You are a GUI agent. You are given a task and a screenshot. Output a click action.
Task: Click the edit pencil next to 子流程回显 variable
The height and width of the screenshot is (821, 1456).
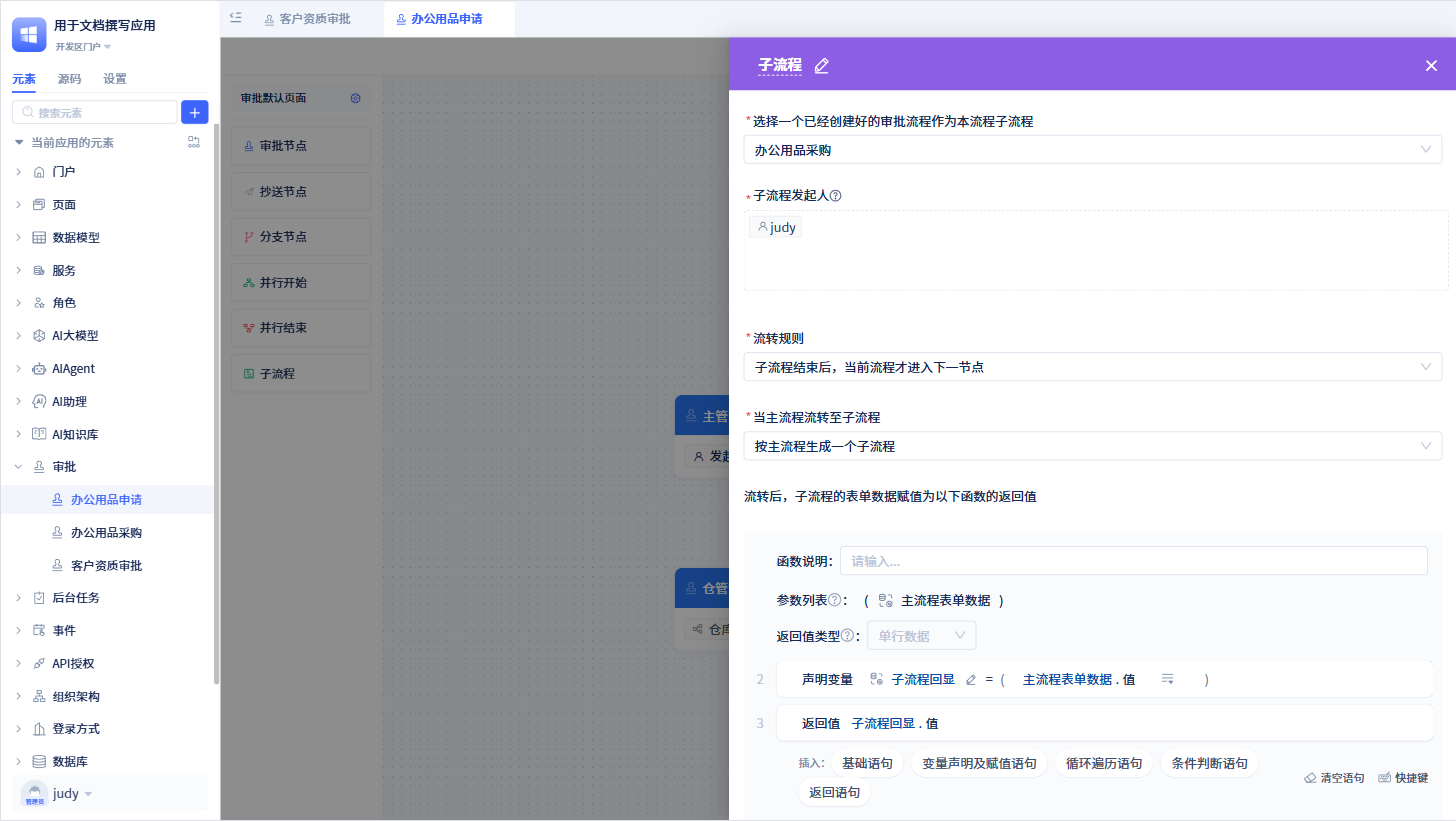tap(970, 679)
